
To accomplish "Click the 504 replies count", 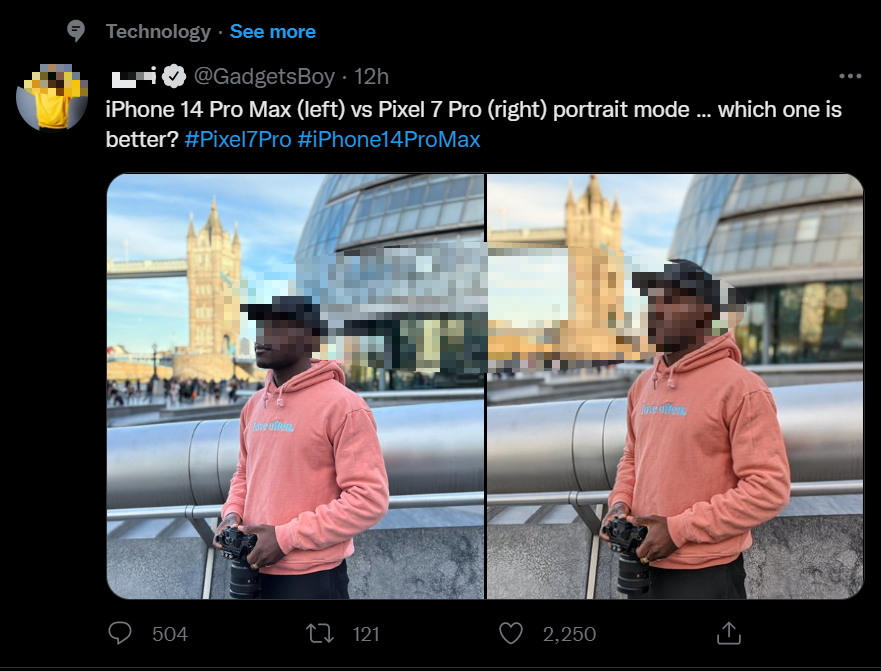I will pos(170,633).
